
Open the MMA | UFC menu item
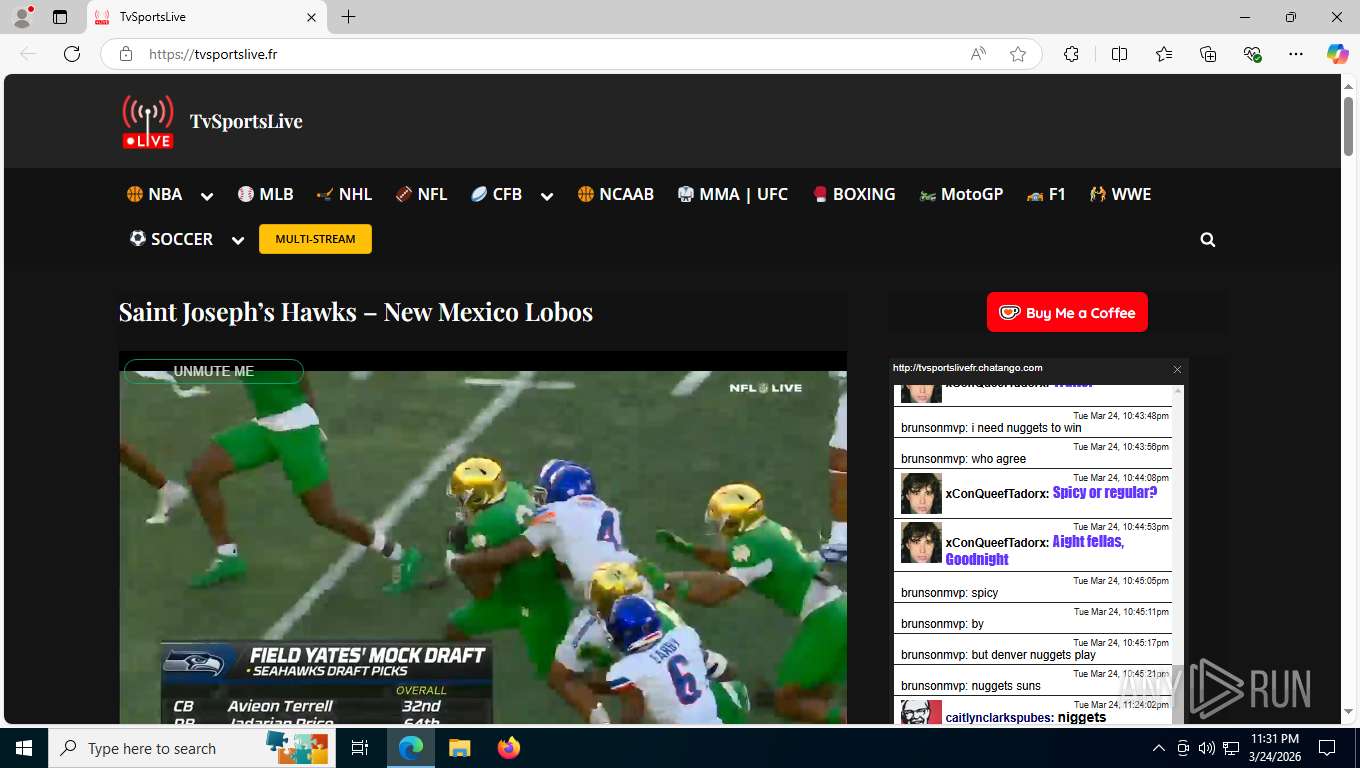[733, 194]
